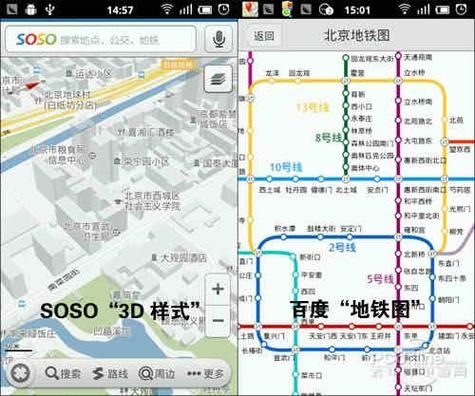Tap the 菜市口 station

tap(295, 375)
